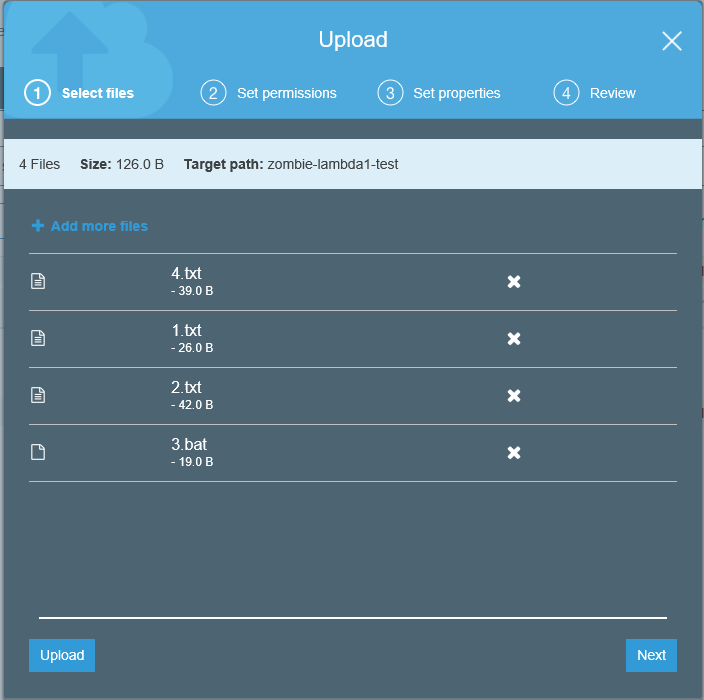Click the Add more files link

[x=99, y=226]
